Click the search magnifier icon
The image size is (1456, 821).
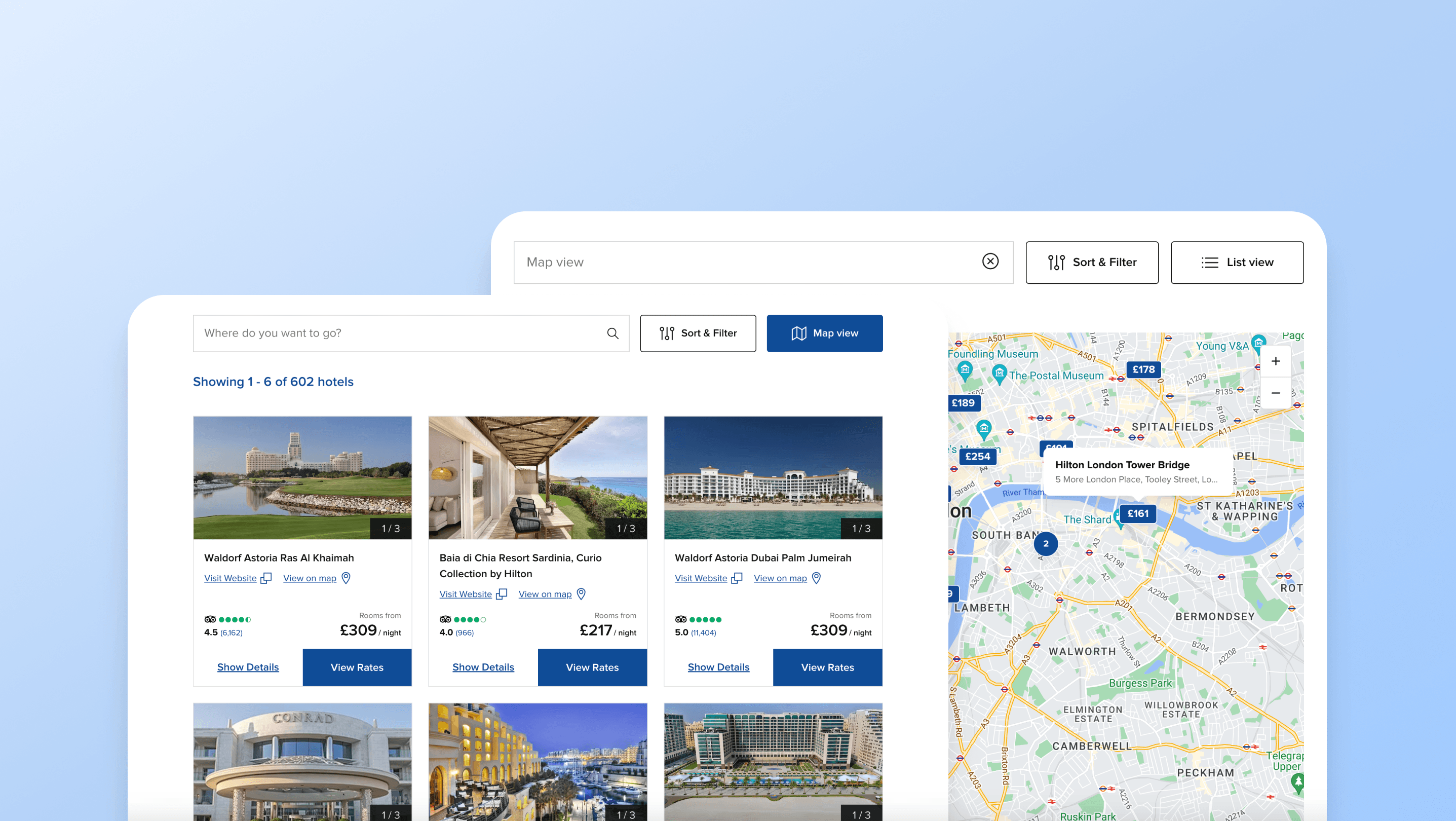pyautogui.click(x=612, y=333)
